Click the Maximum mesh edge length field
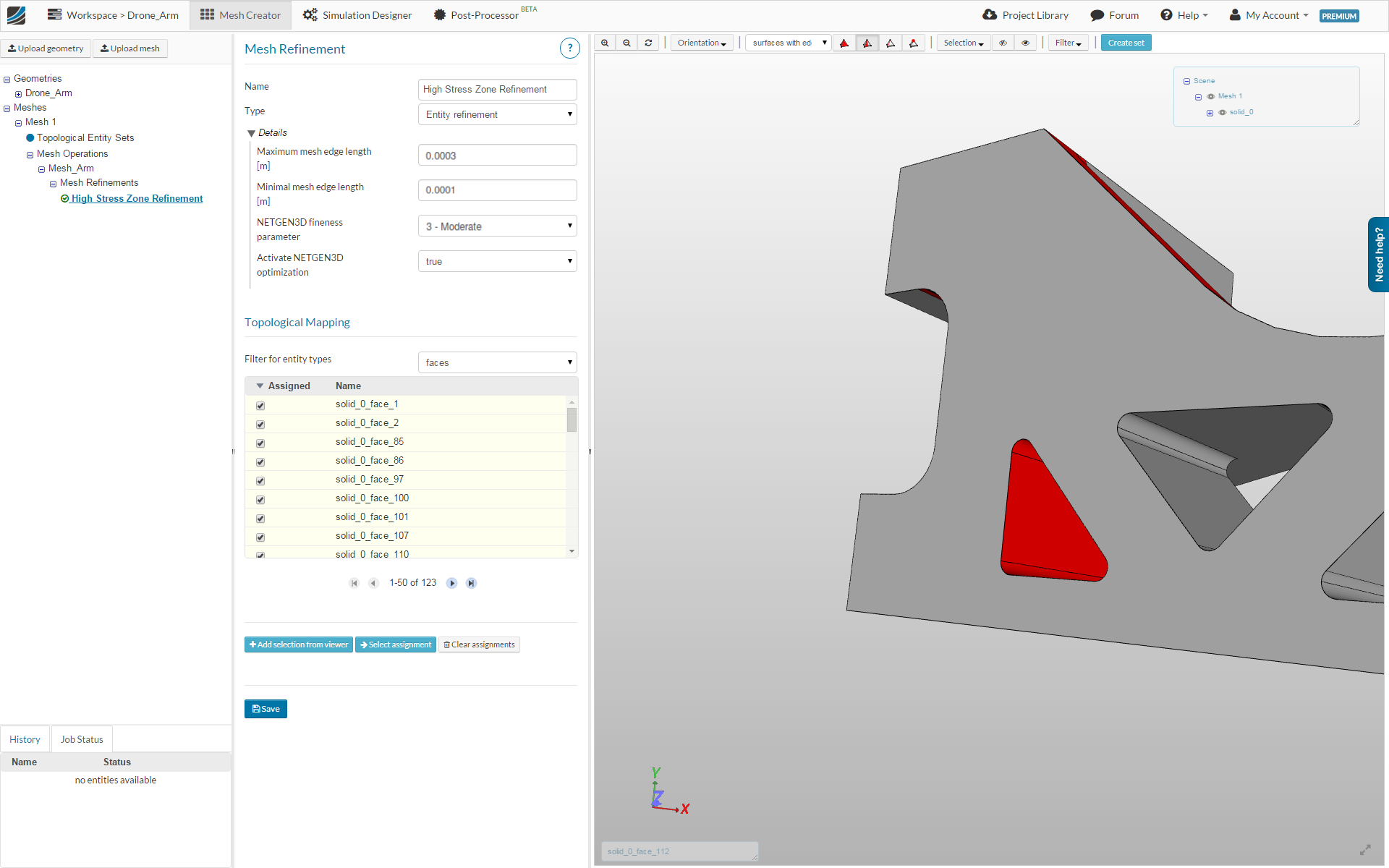 pos(497,156)
